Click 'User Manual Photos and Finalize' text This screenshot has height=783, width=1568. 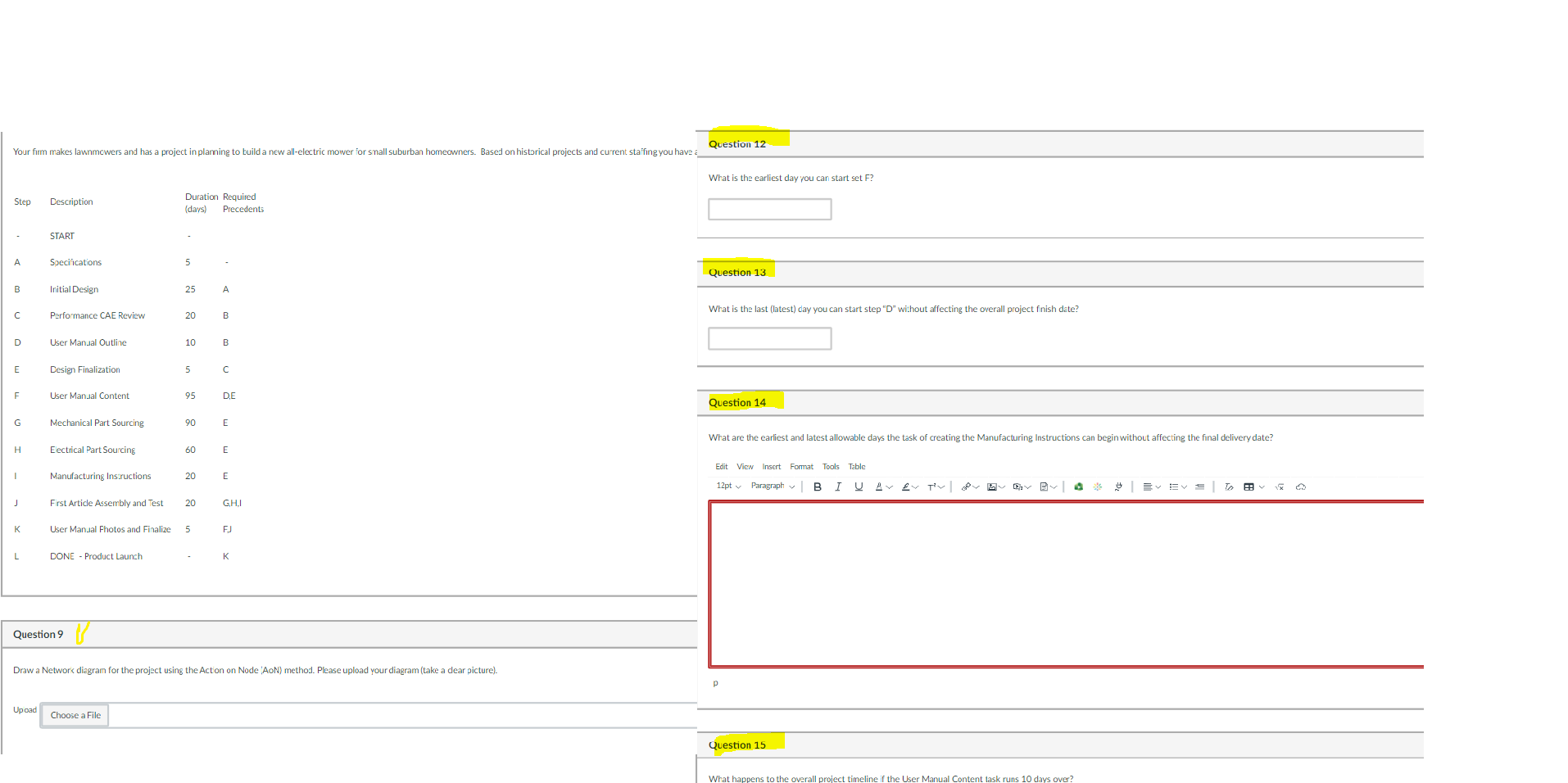[x=110, y=530]
